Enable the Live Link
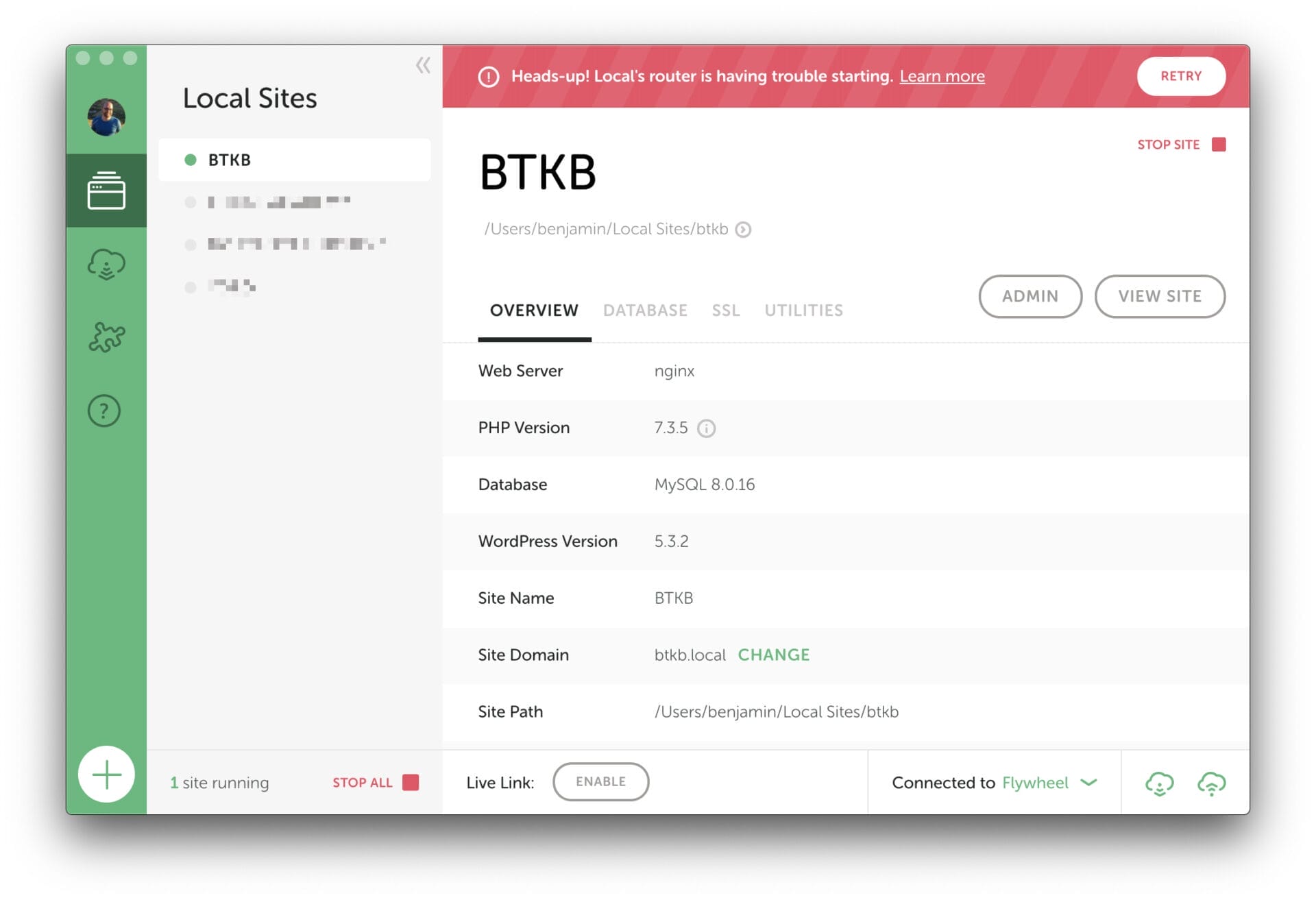 coord(600,781)
